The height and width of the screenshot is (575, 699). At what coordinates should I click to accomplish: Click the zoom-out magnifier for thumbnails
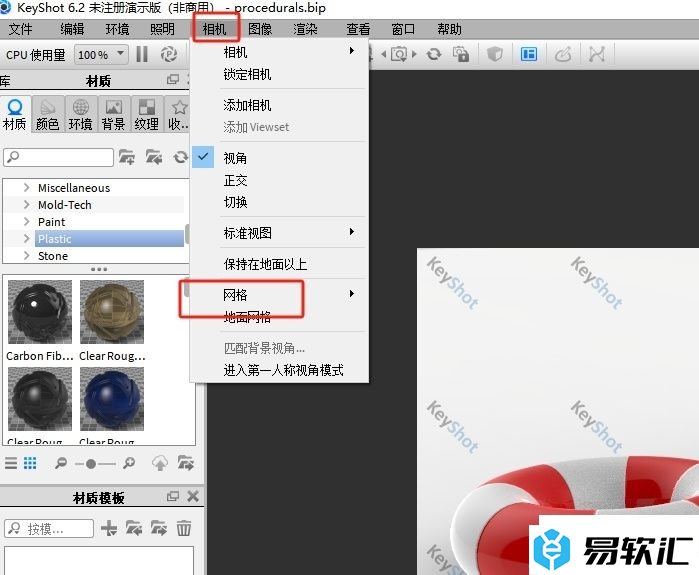tap(61, 463)
